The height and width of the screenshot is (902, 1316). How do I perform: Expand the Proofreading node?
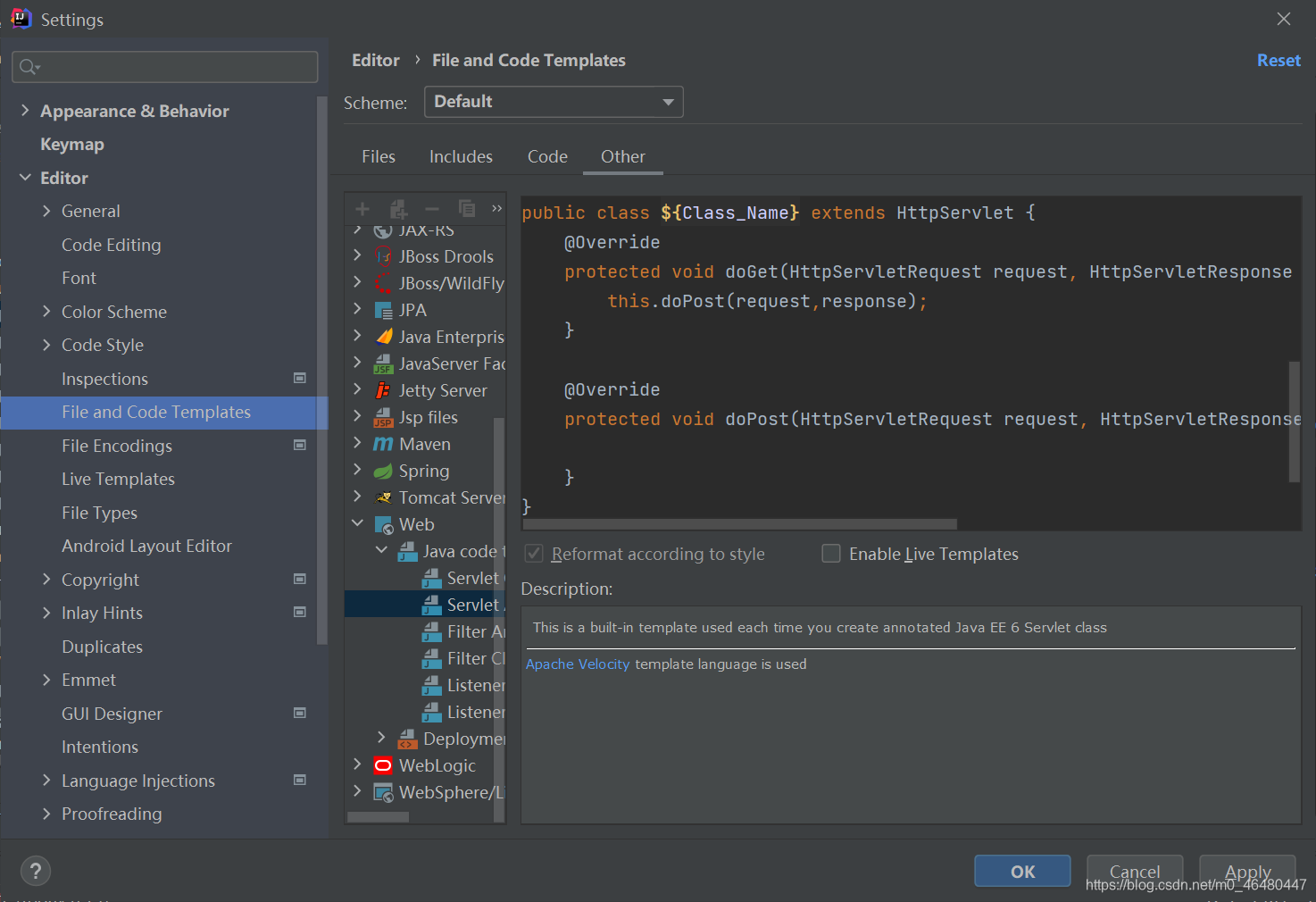coord(46,814)
